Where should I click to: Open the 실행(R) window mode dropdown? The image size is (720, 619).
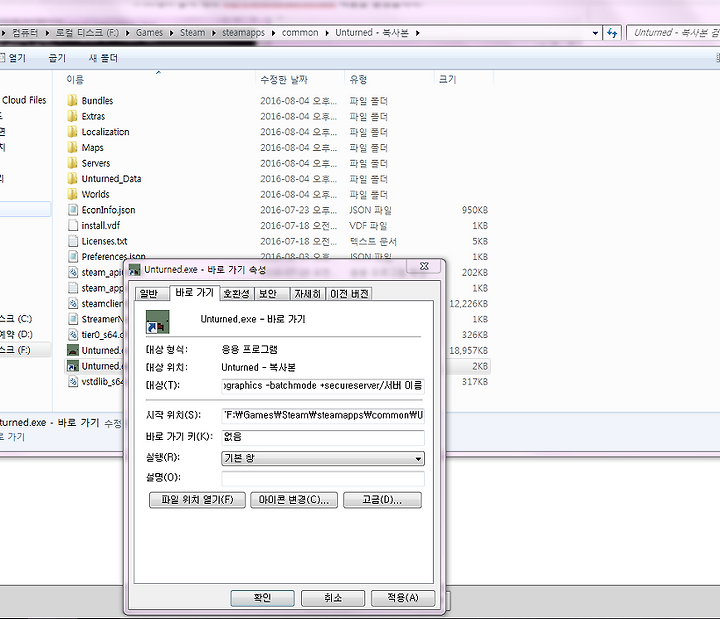coord(323,458)
